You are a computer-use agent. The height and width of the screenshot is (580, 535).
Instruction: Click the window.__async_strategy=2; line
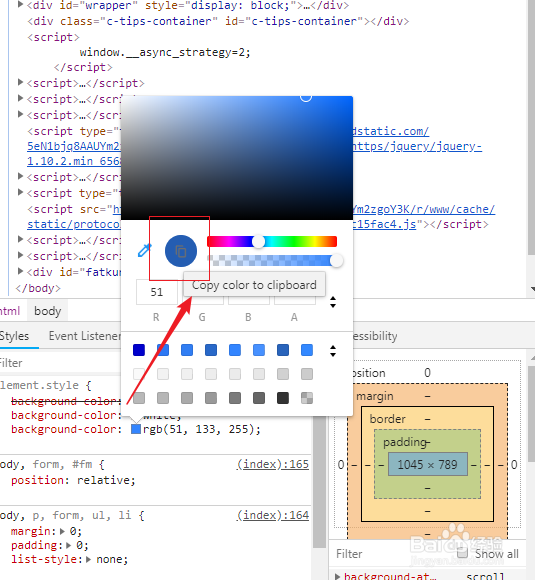[x=165, y=52]
